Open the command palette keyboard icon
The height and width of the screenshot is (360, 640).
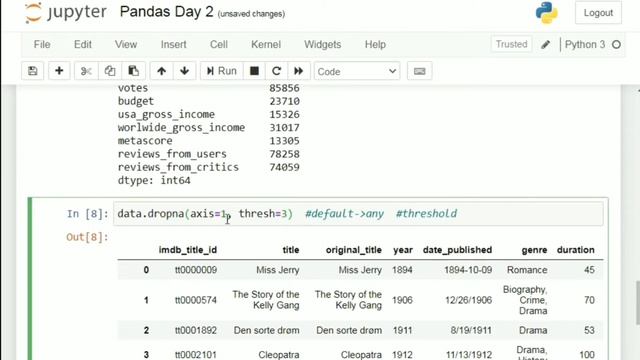pyautogui.click(x=420, y=71)
